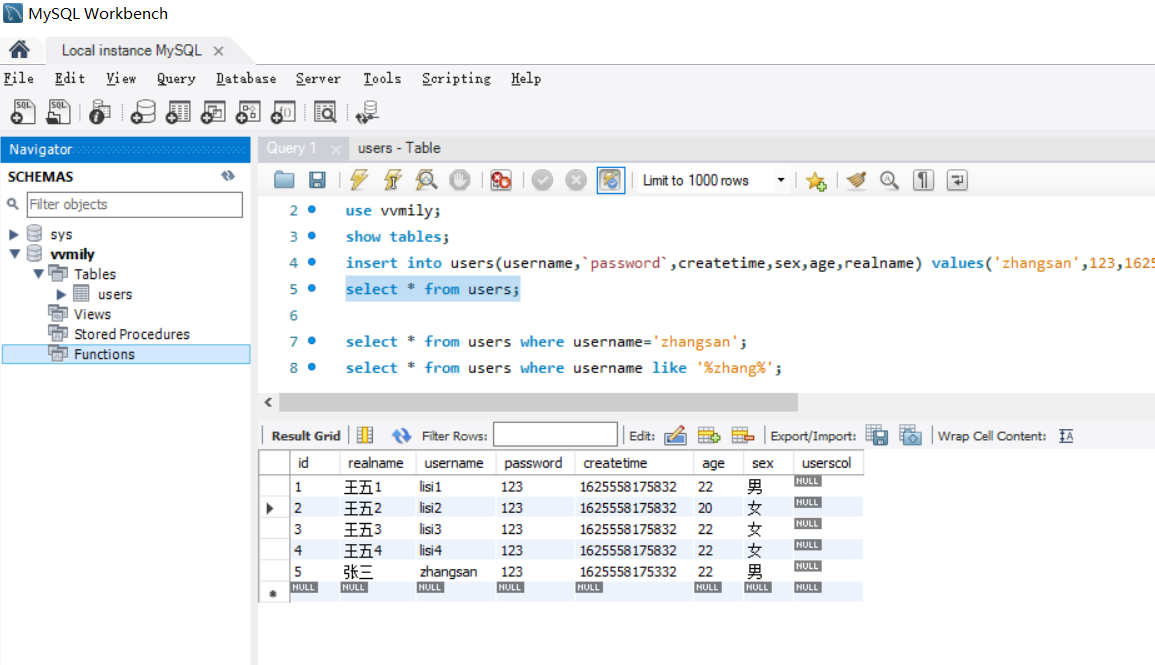Sort by the realname column header

tap(377, 463)
